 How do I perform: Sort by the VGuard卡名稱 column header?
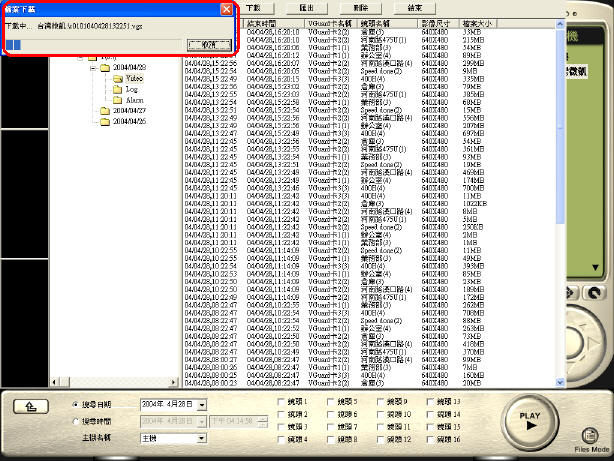[330, 24]
